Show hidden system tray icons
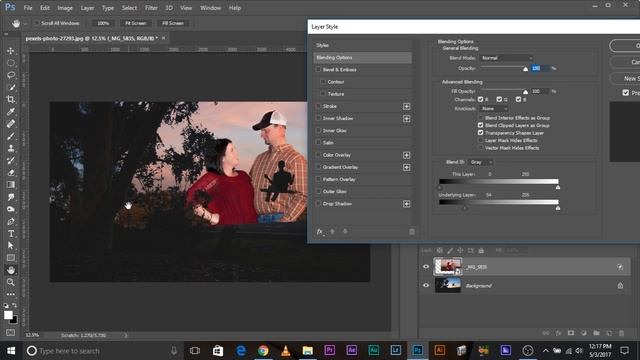The width and height of the screenshot is (640, 360). pyautogui.click(x=545, y=351)
